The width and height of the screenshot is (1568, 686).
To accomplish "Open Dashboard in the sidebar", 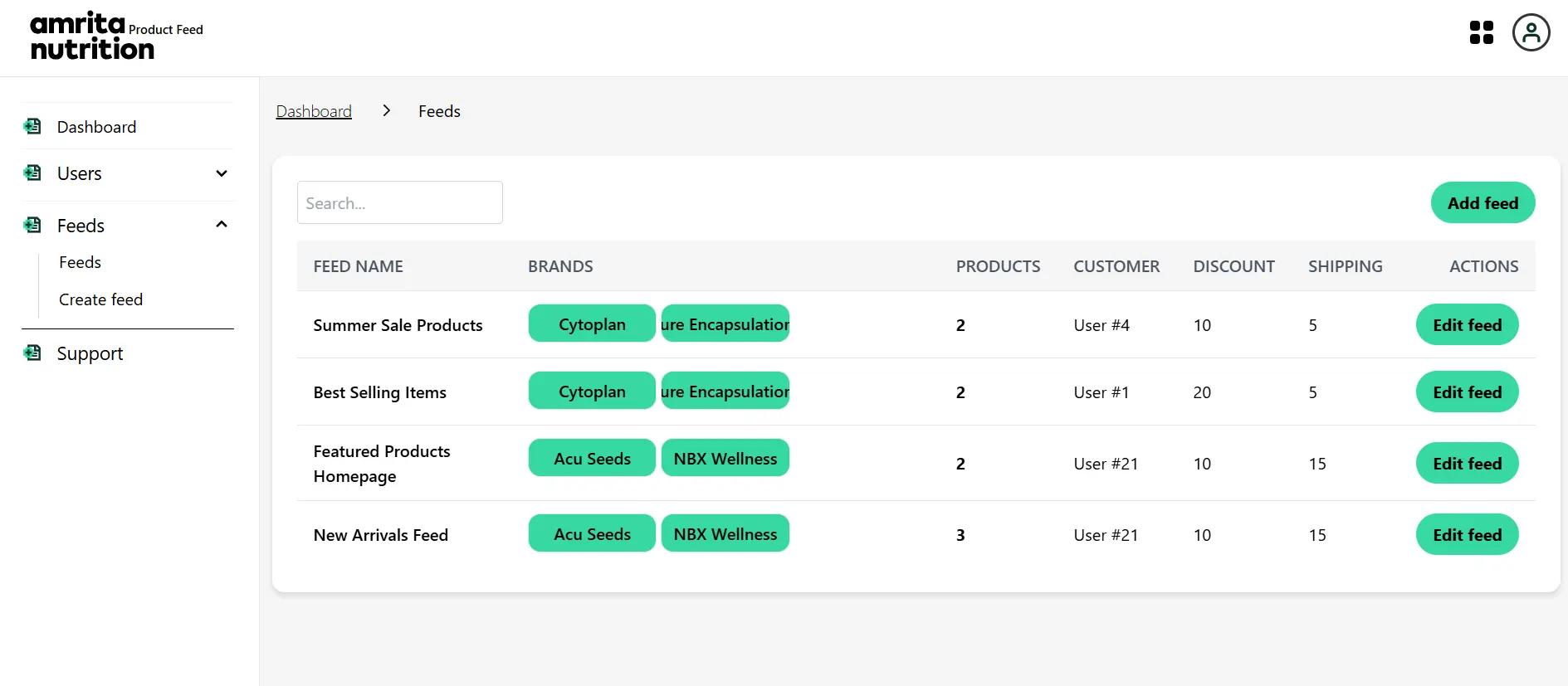I will [96, 127].
